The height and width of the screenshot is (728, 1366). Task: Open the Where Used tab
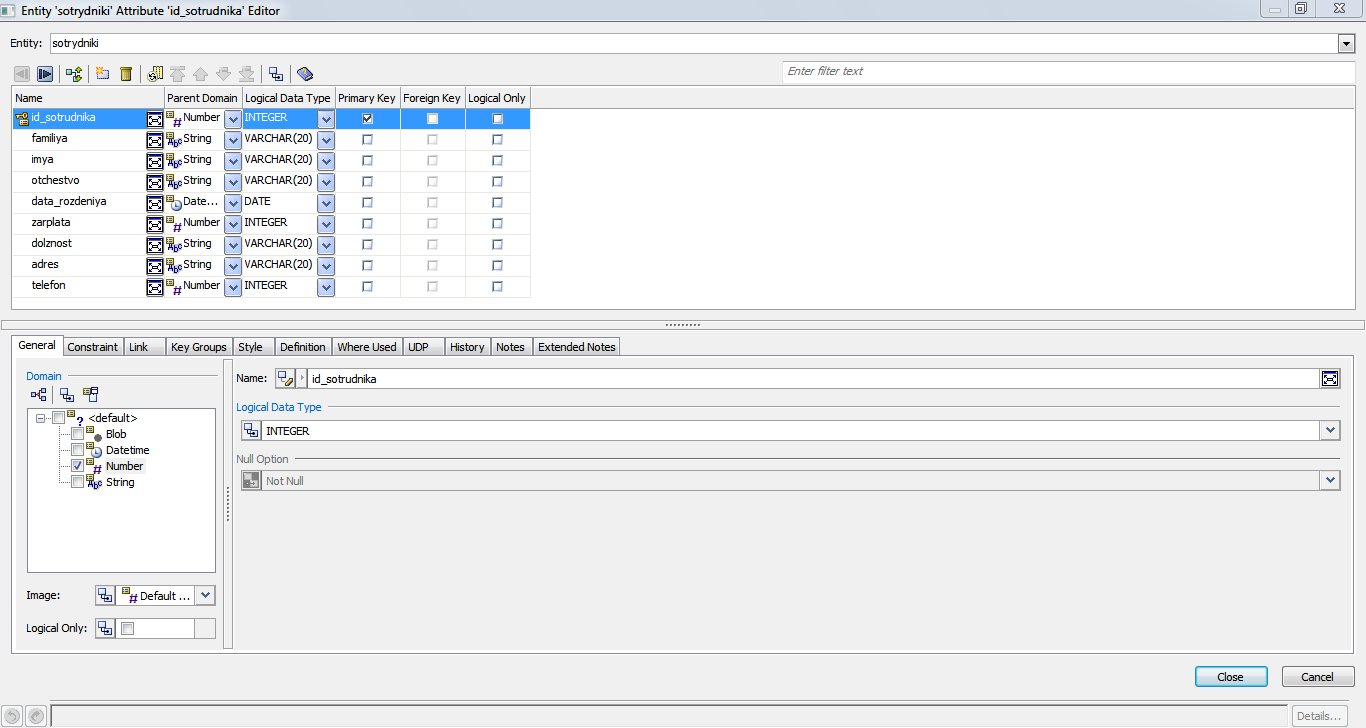tap(367, 347)
